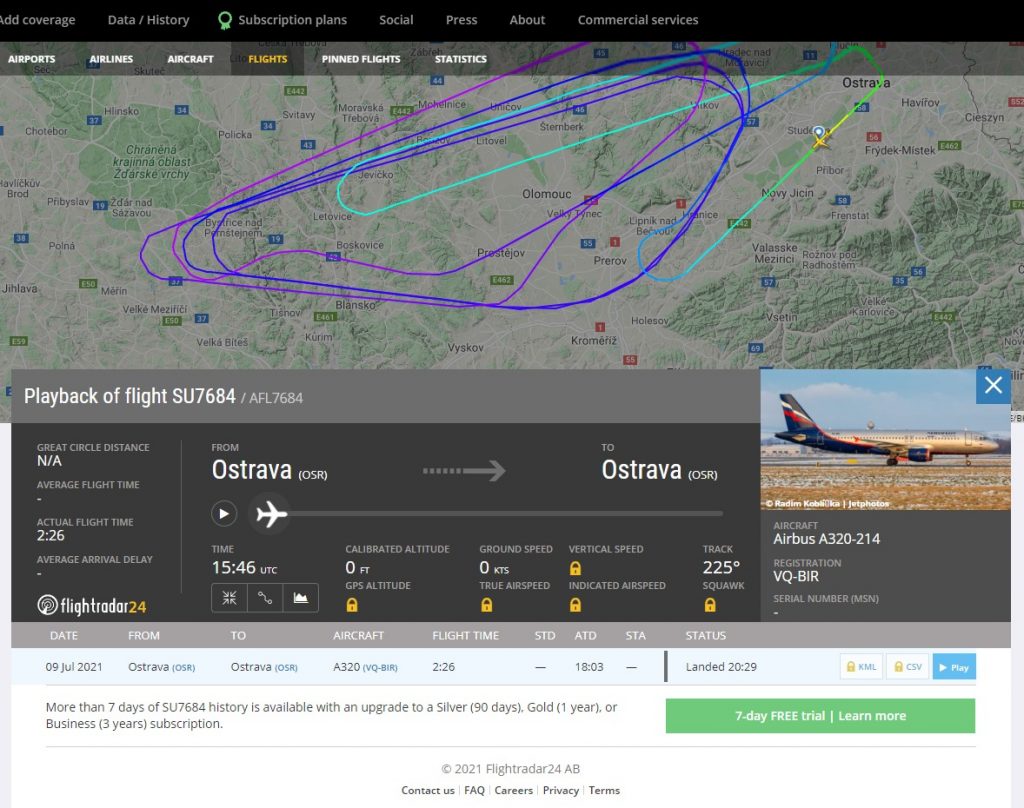Open the Social menu
Viewport: 1024px width, 808px height.
click(396, 20)
